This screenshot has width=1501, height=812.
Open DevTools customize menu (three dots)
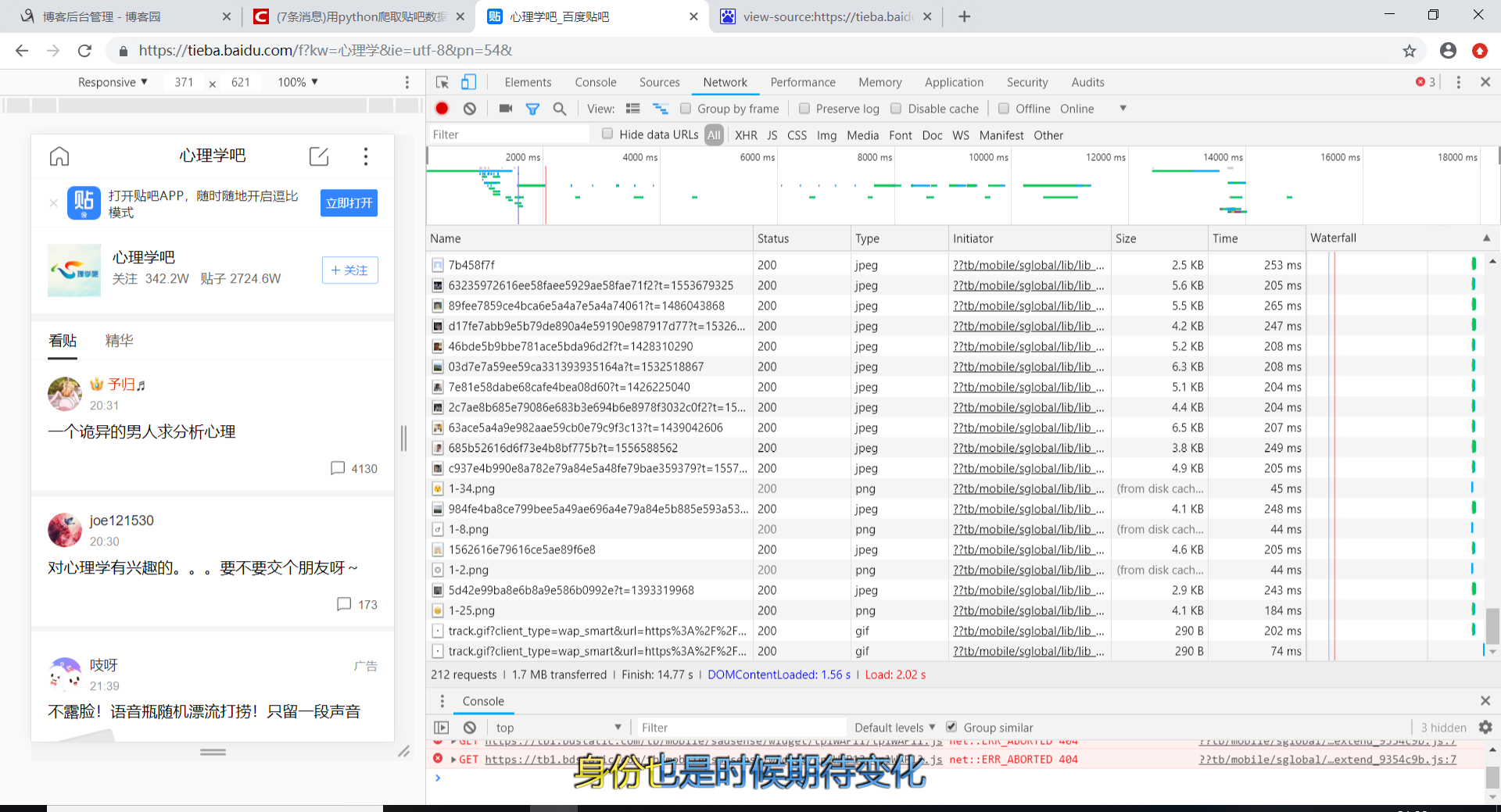pos(1458,82)
